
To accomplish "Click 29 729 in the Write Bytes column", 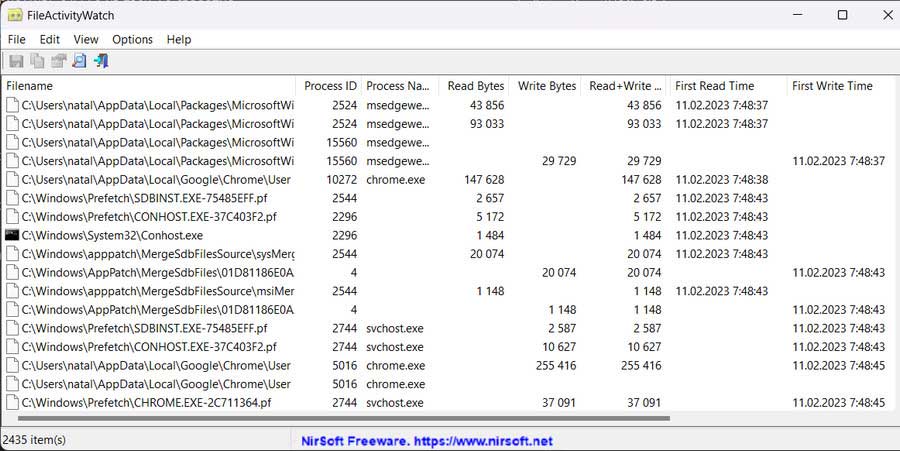I will point(558,161).
